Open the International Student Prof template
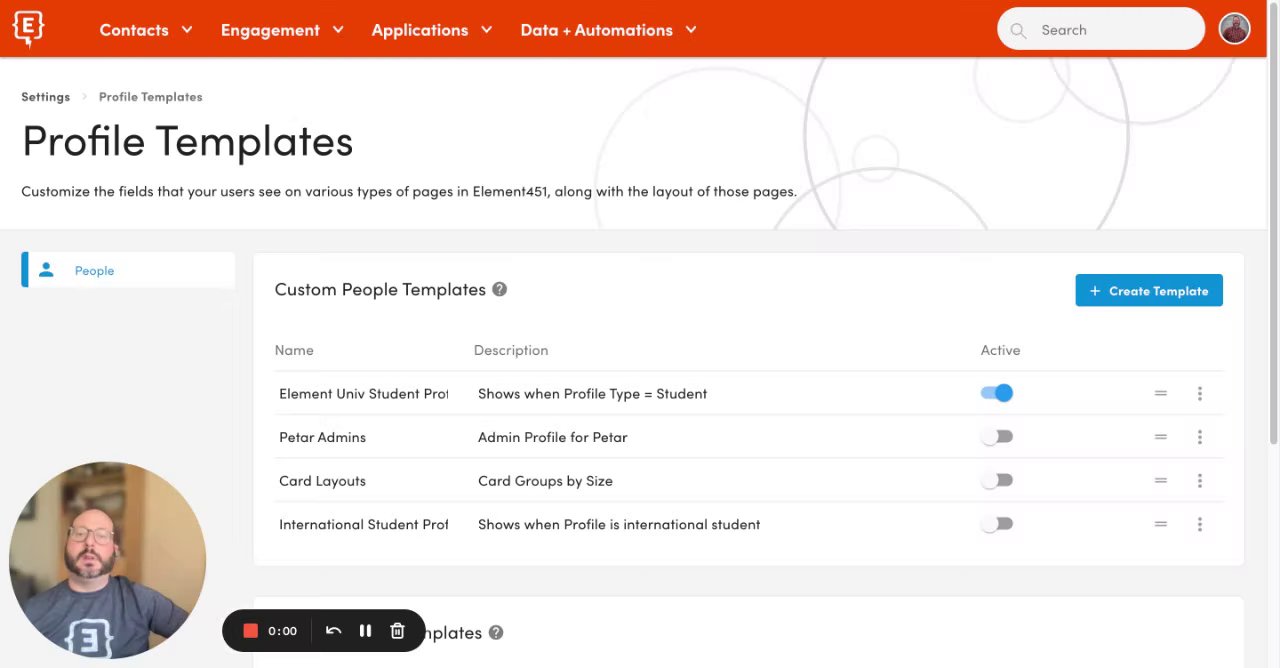 [x=363, y=524]
